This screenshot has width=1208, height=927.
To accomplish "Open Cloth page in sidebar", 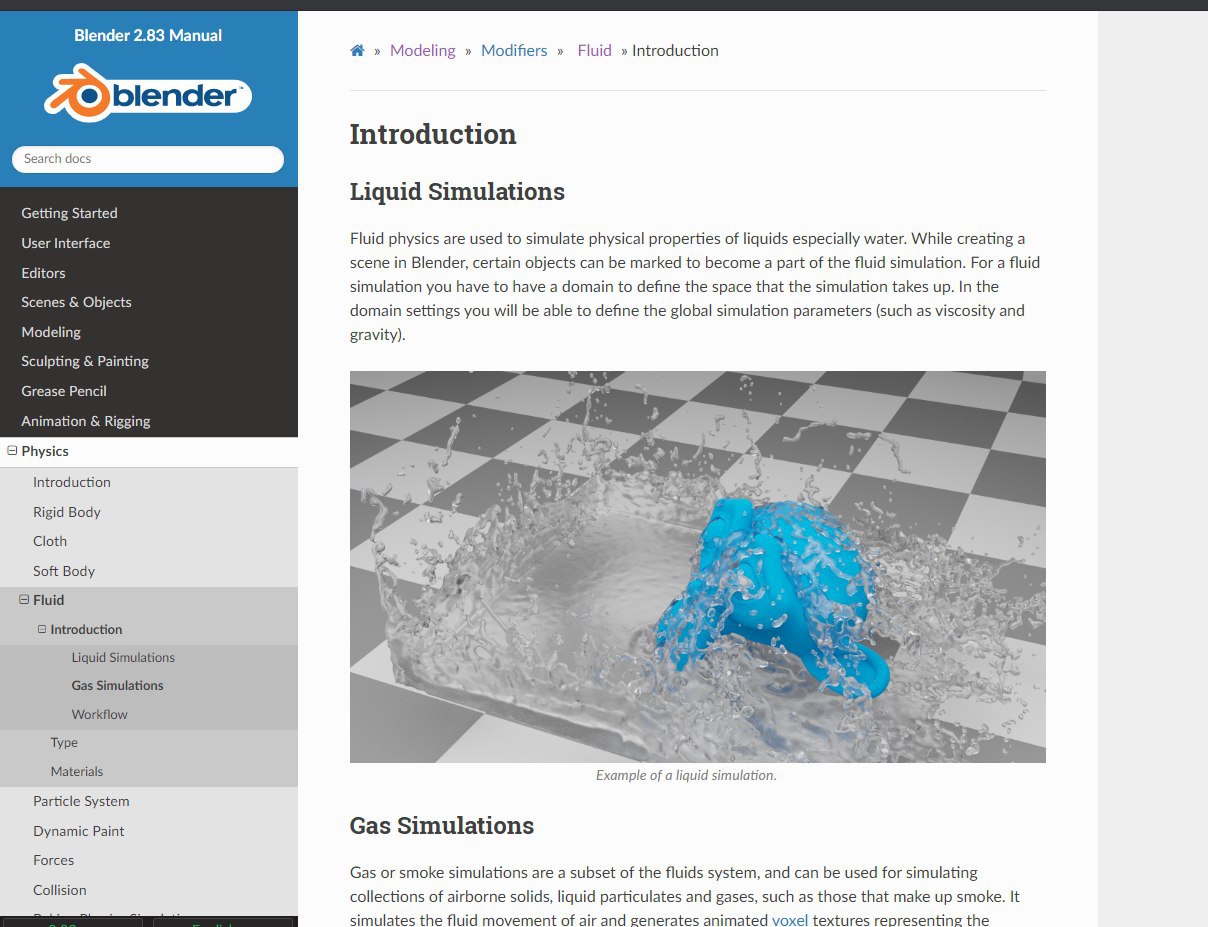I will click(50, 541).
